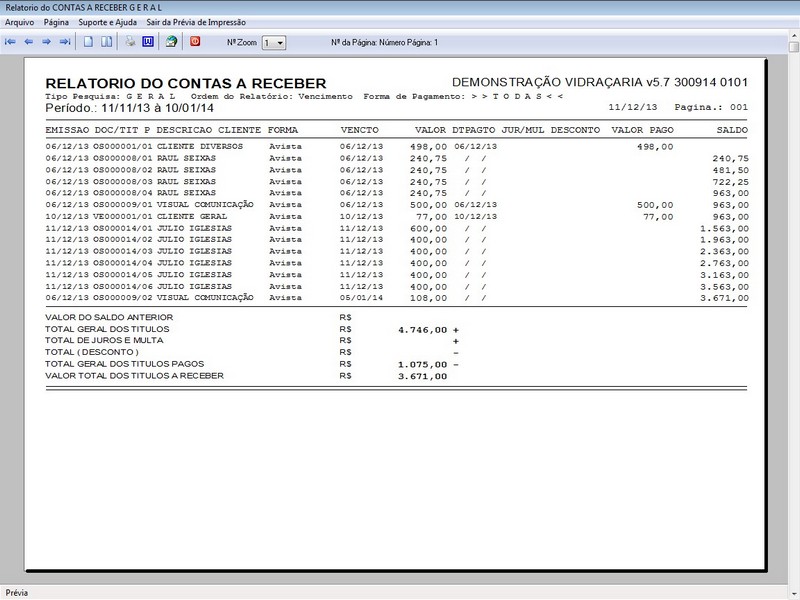
Task: Click the red power exit icon
Action: 195,42
